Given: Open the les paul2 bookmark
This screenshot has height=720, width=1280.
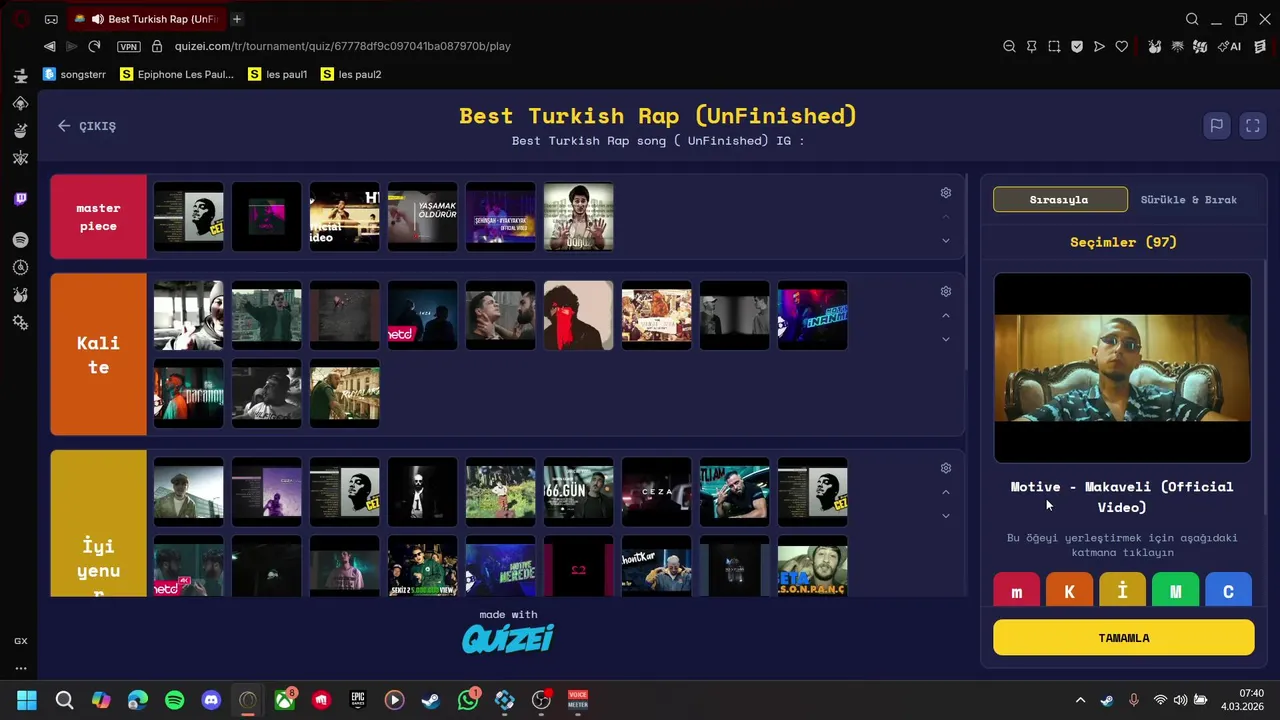Looking at the screenshot, I should (x=351, y=74).
